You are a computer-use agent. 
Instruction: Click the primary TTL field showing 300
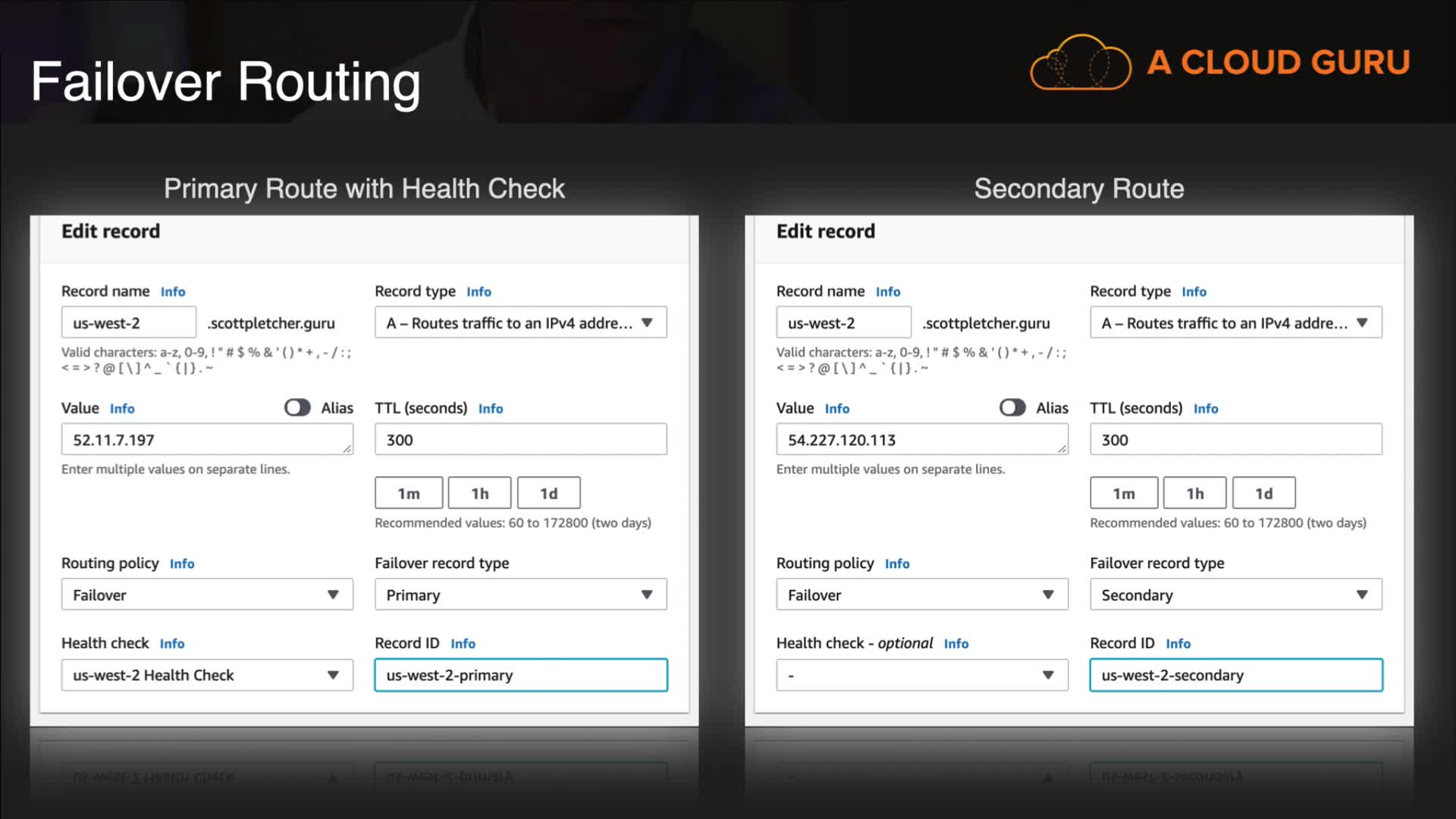[520, 440]
